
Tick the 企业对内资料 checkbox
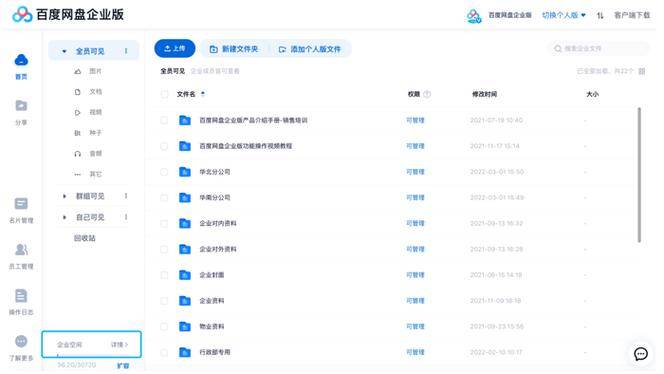point(164,224)
